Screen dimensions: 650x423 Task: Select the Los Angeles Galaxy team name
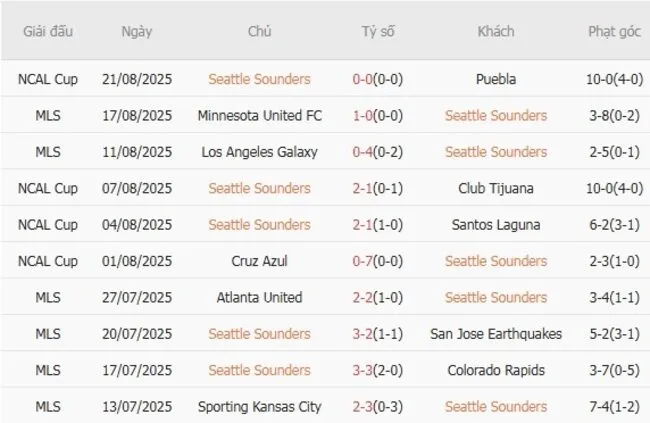pyautogui.click(x=259, y=152)
